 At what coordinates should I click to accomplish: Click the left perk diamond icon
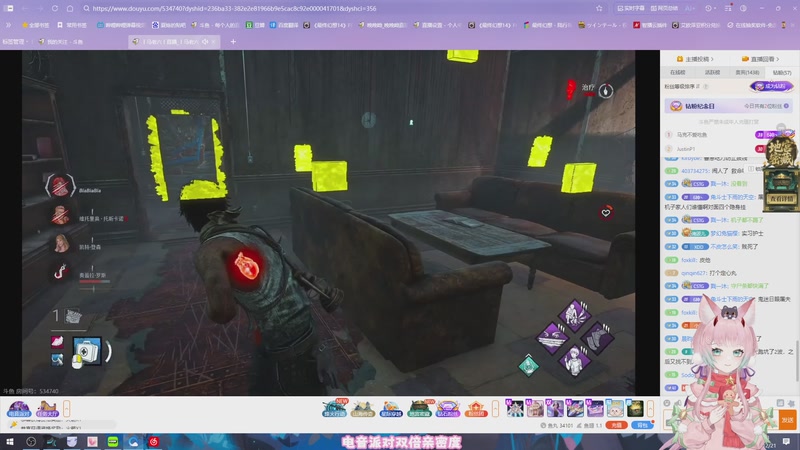[552, 338]
